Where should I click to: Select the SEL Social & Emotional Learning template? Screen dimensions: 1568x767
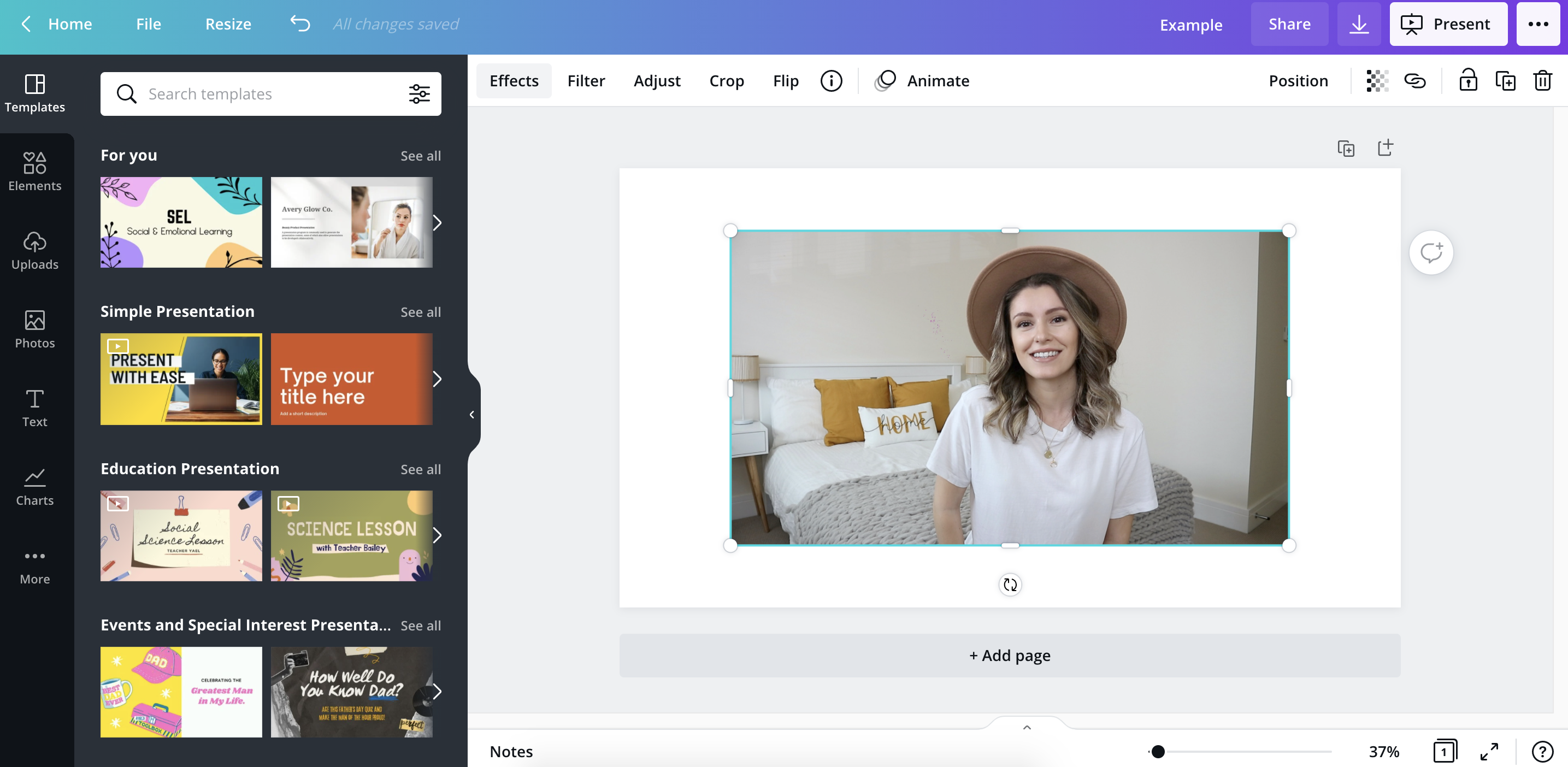(x=181, y=222)
